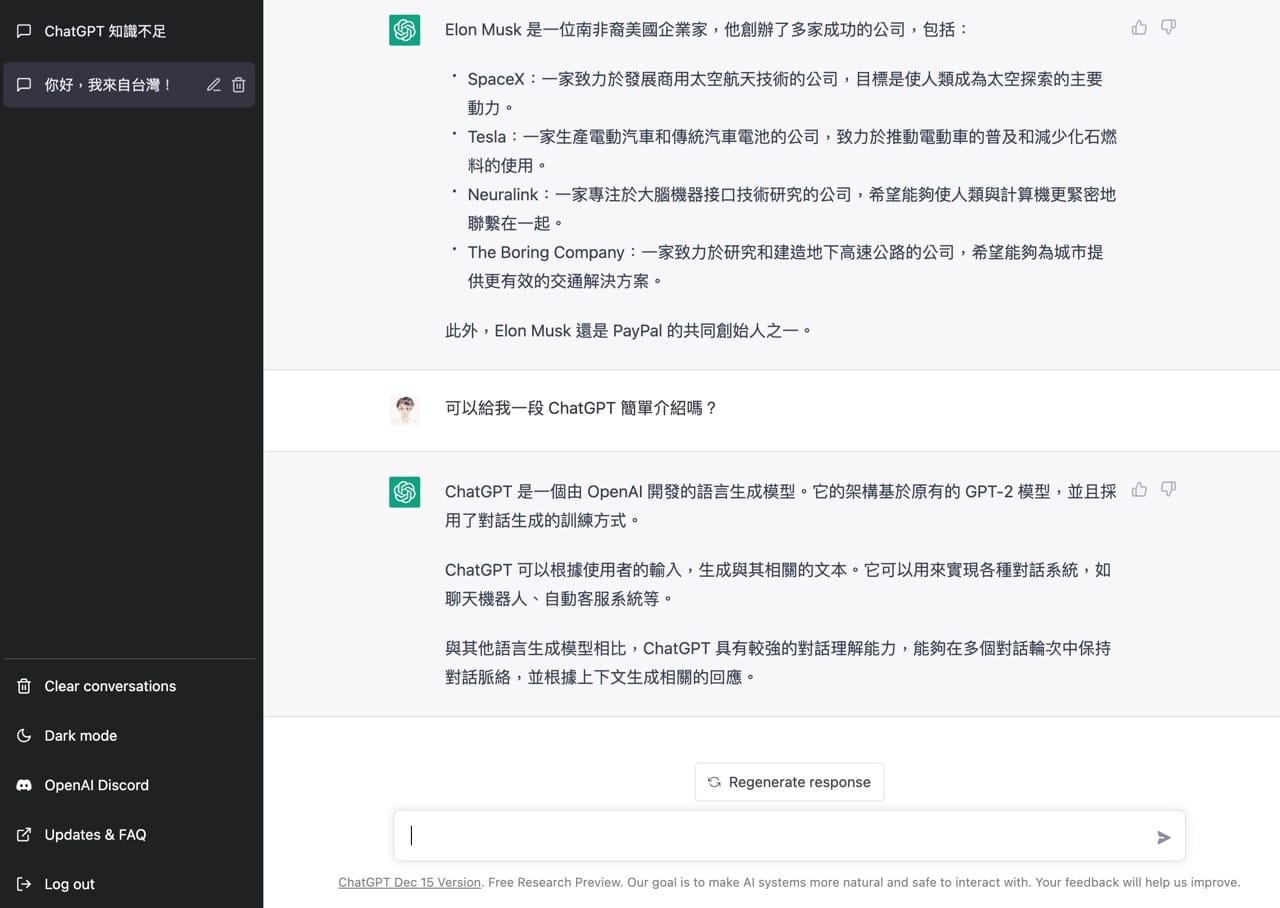
Task: Toggle Dark mode
Action: 129,735
